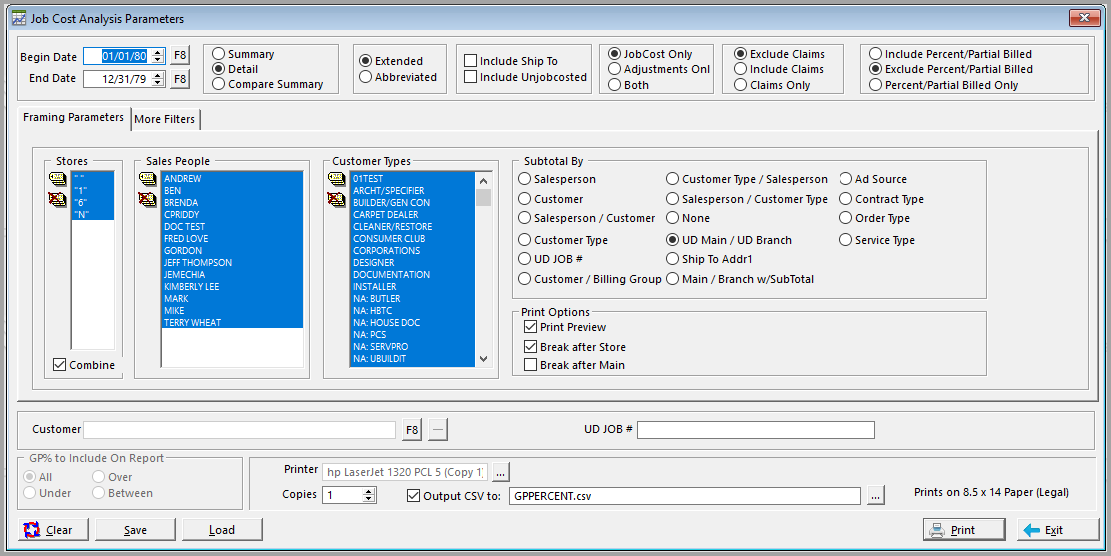
Task: Select all Customer Types via tag icon
Action: pyautogui.click(x=337, y=178)
